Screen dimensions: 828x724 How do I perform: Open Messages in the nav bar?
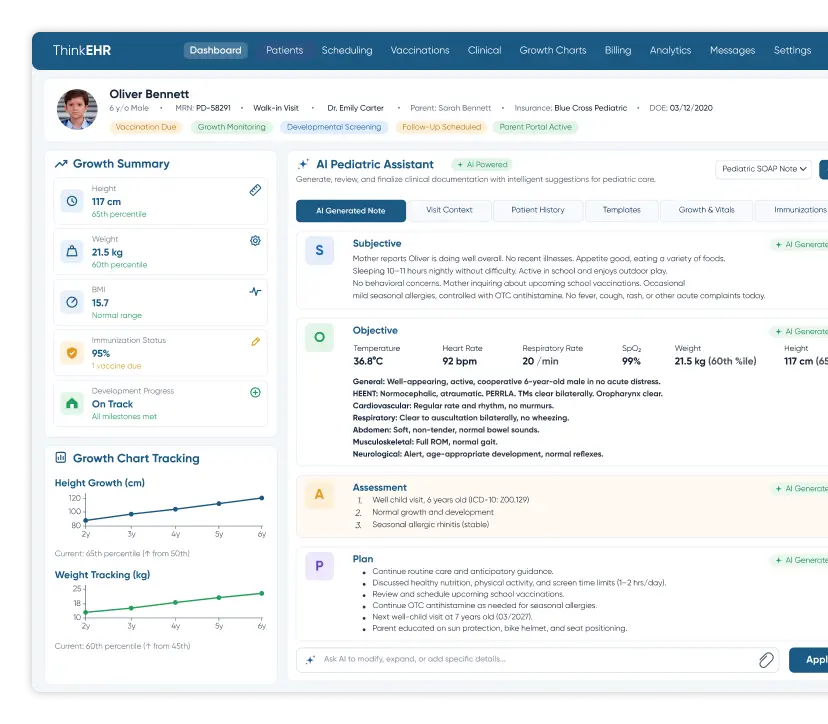(x=732, y=50)
